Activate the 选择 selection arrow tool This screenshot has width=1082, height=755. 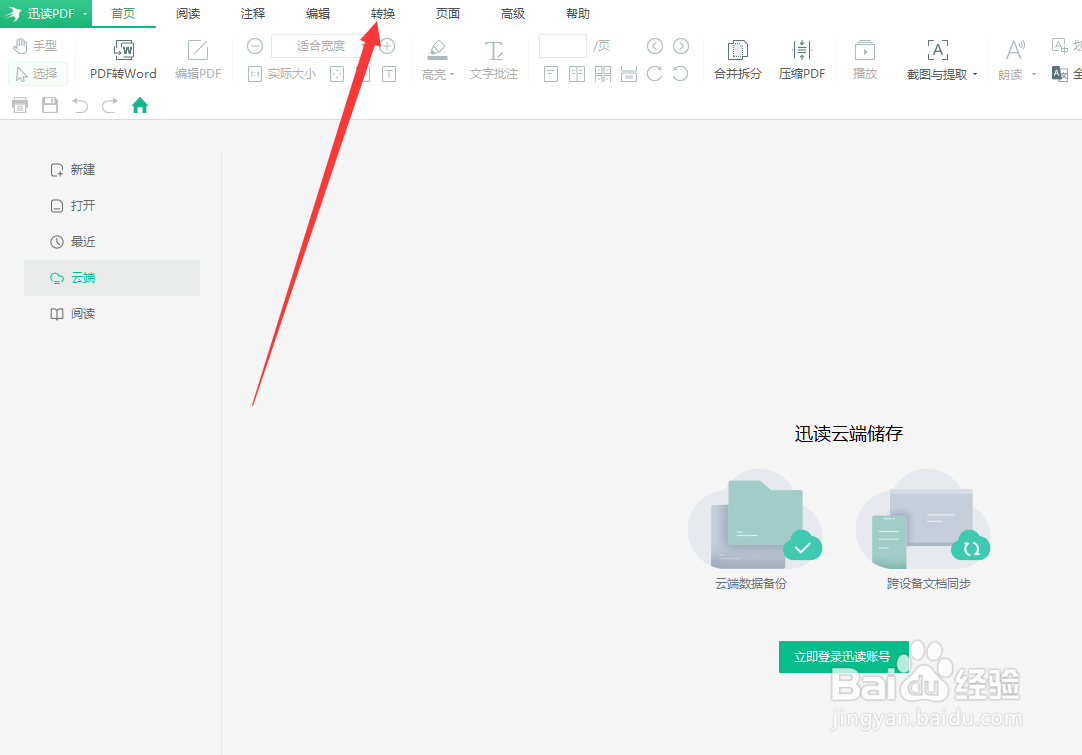coord(37,74)
